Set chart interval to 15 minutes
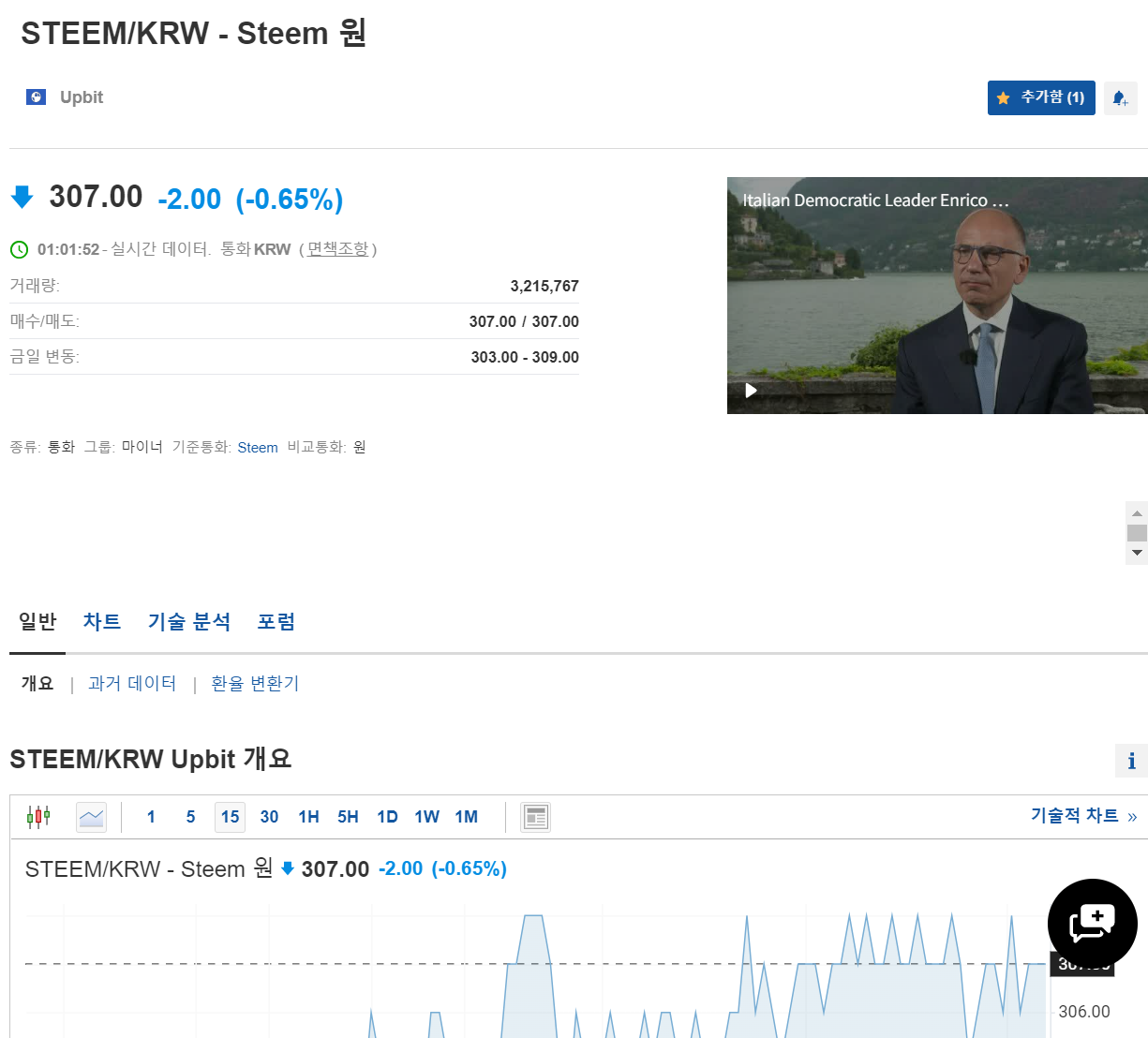This screenshot has height=1038, width=1148. click(230, 817)
